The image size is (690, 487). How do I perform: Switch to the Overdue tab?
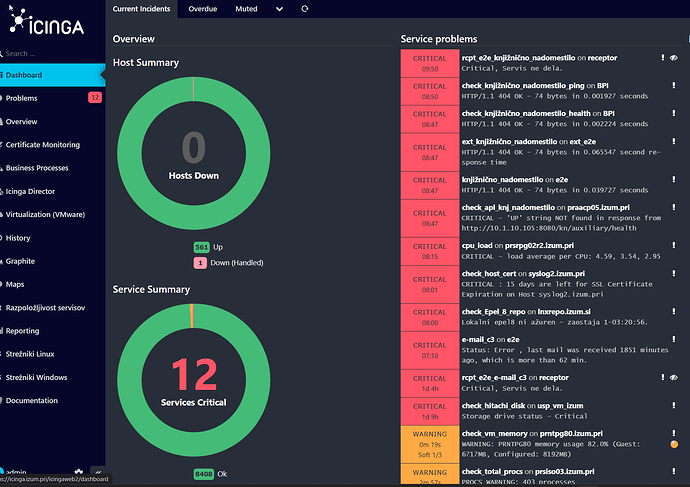[203, 9]
